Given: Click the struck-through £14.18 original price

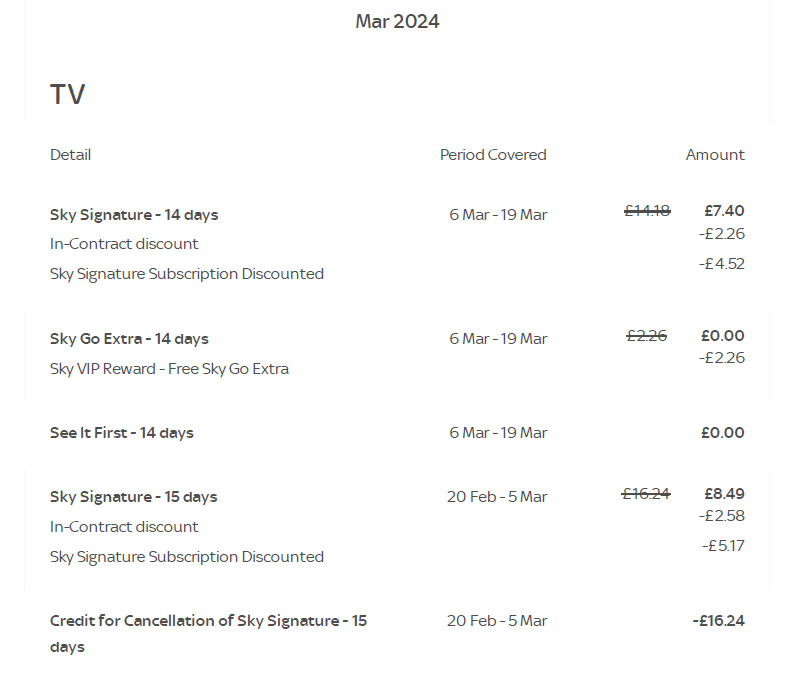Looking at the screenshot, I should [647, 211].
